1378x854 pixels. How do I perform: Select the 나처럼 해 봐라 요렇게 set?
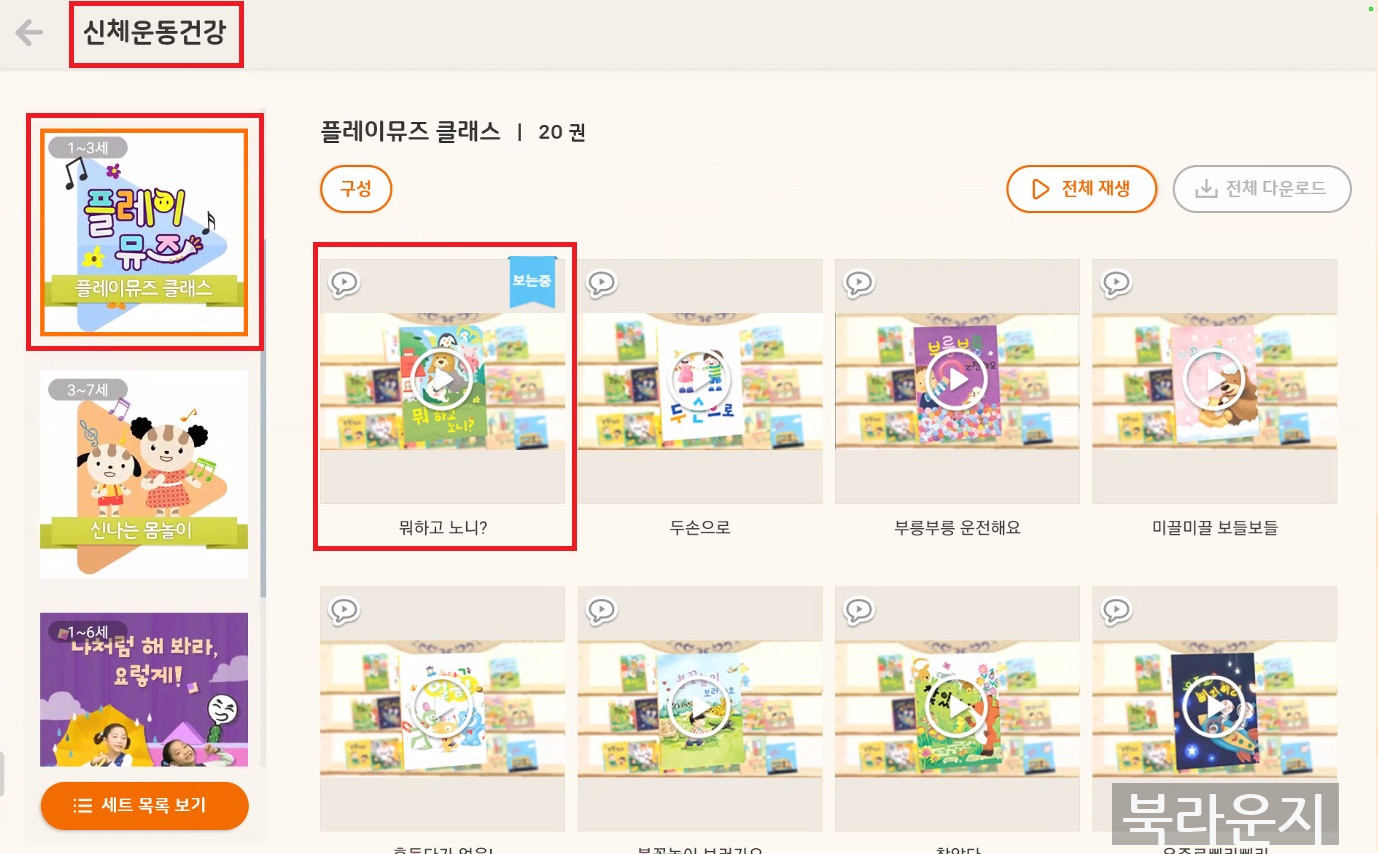pos(144,690)
